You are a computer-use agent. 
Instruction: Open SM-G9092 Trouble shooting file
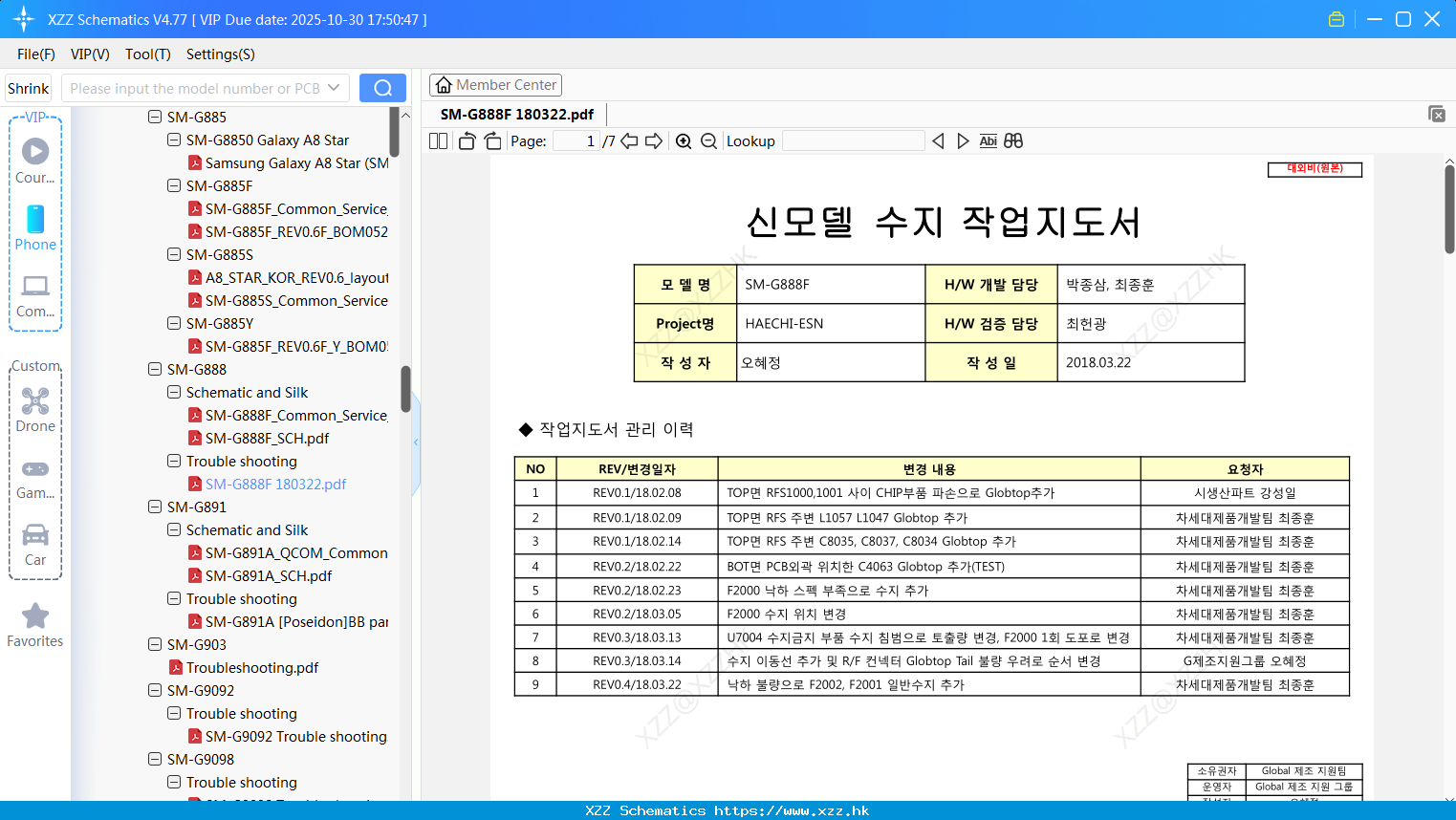[296, 736]
